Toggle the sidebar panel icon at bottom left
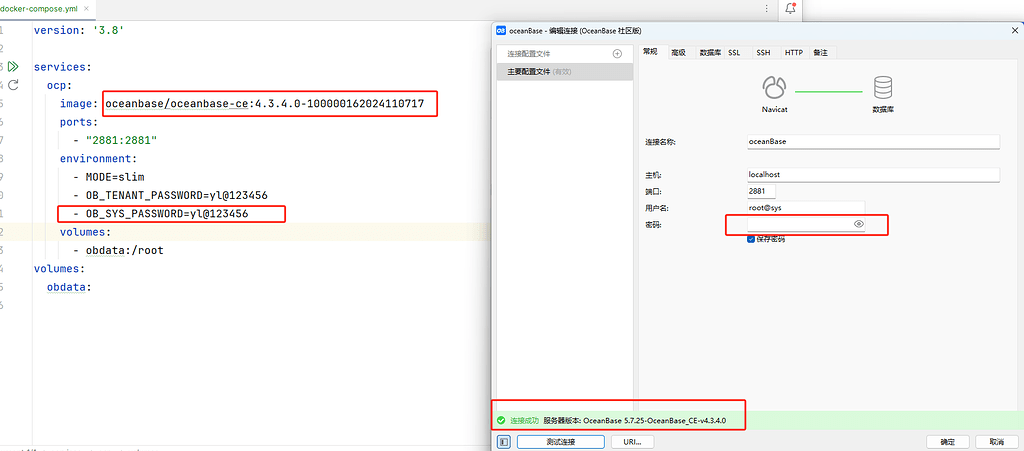The image size is (1024, 451). pos(504,441)
